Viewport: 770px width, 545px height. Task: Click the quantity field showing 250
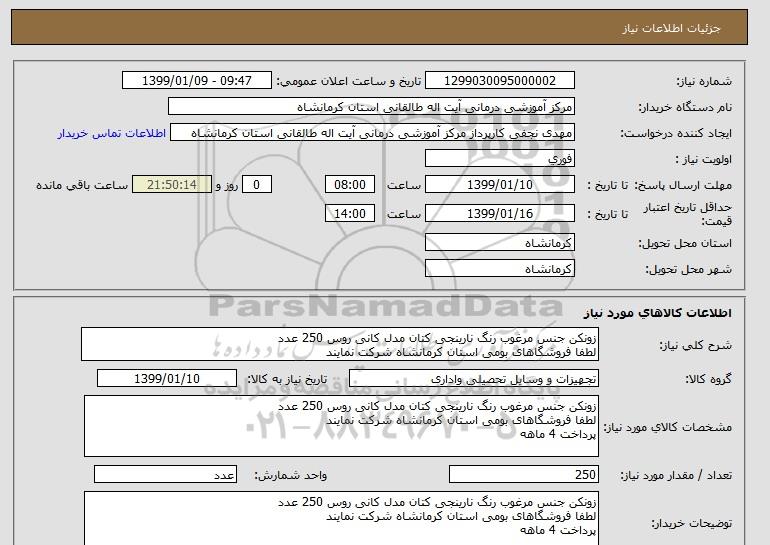(x=523, y=475)
